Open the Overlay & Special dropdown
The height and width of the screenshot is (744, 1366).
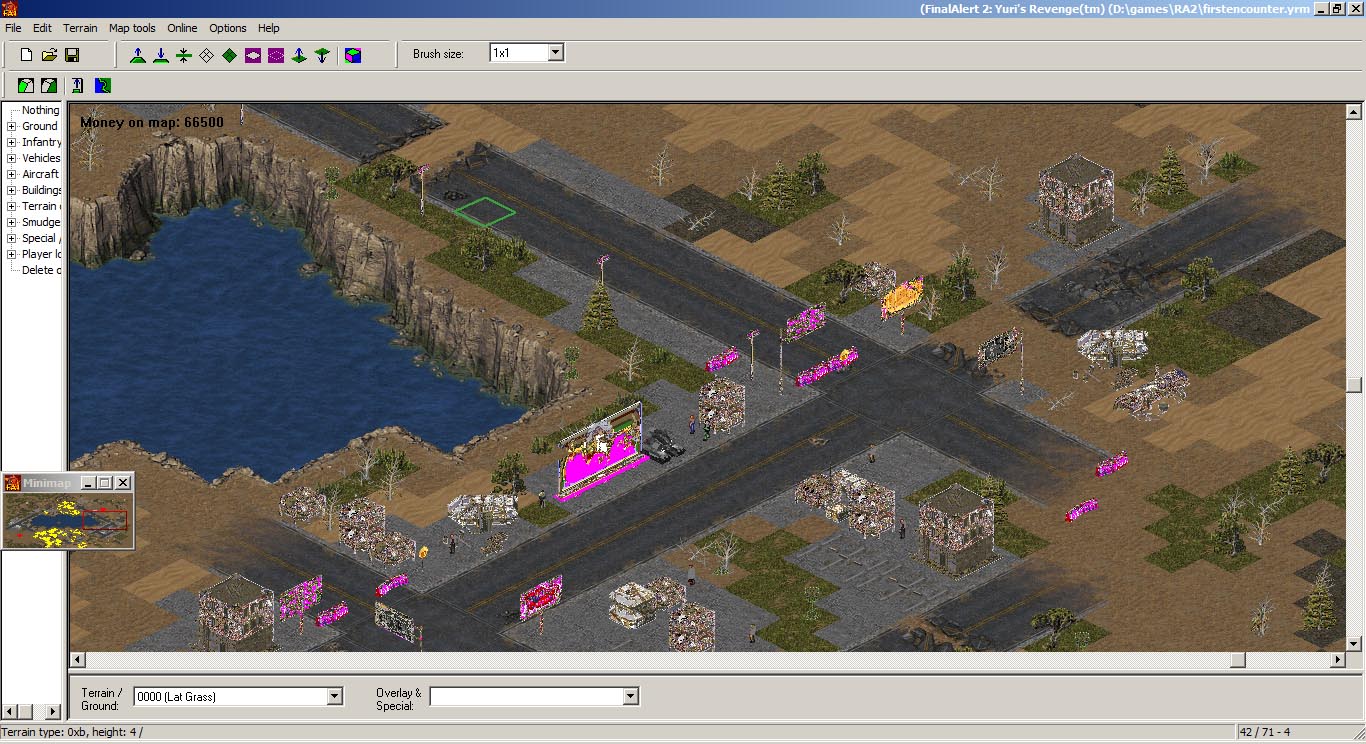630,696
